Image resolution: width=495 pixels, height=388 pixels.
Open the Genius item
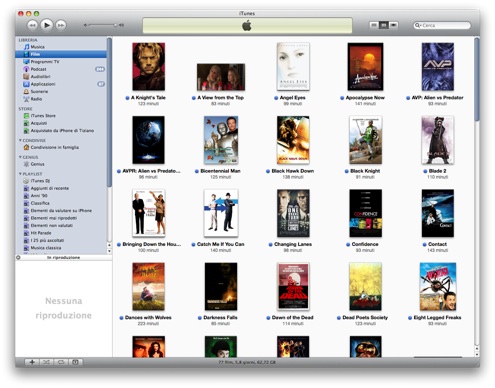pos(37,164)
